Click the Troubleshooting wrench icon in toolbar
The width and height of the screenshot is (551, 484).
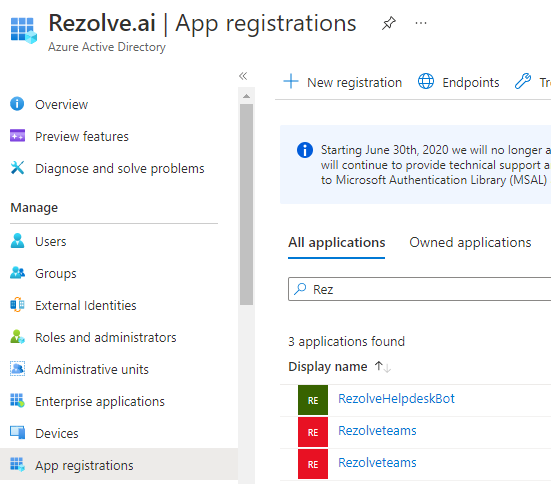[x=523, y=81]
